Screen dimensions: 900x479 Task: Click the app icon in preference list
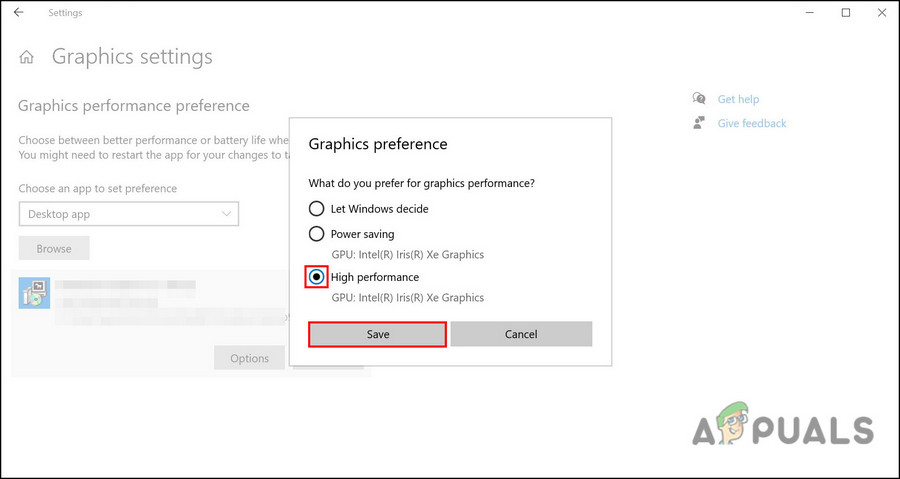tap(34, 293)
